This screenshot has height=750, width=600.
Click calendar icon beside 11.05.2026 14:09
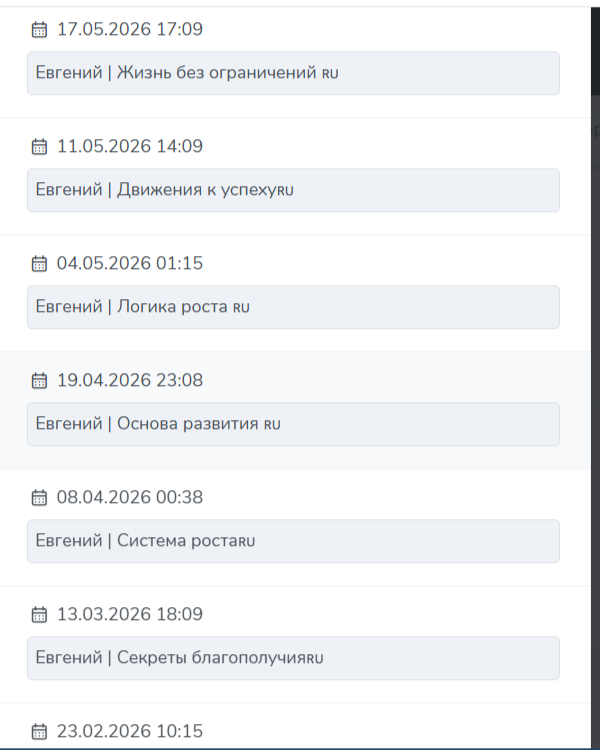[x=39, y=146]
